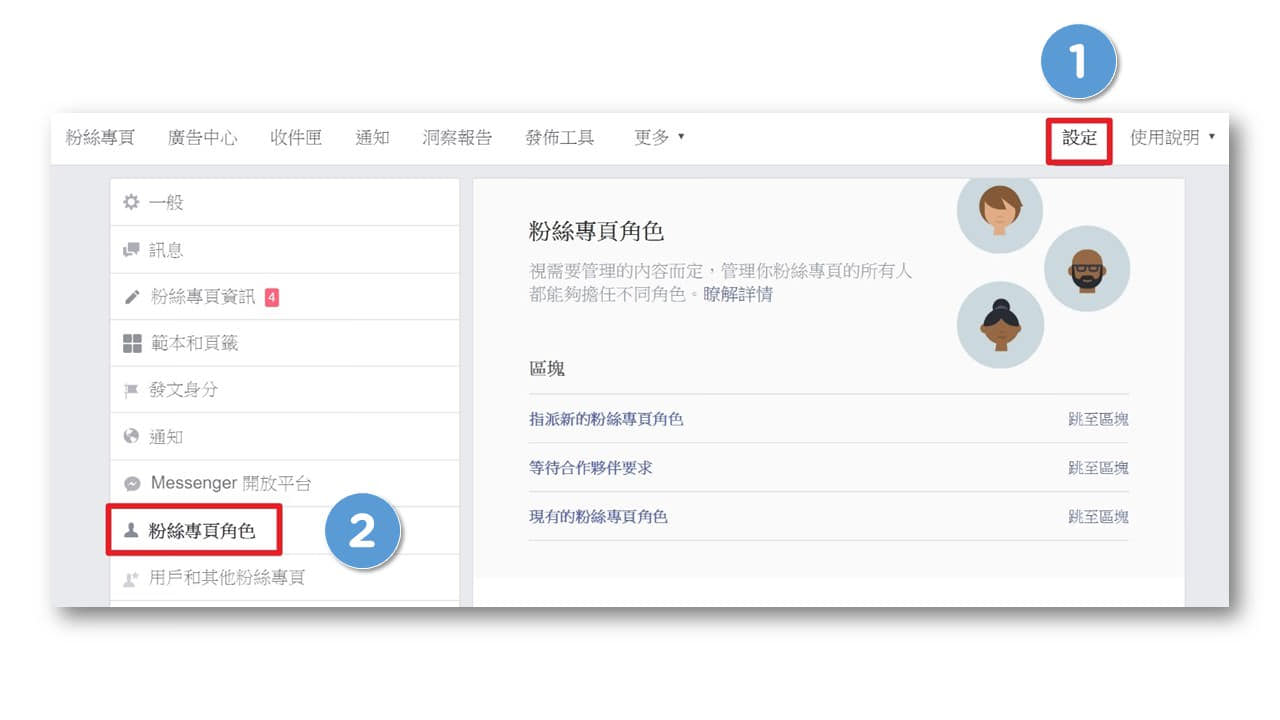Click the person icon beside 粉絲專頁角色
Viewport: 1280px width, 720px height.
coord(131,530)
